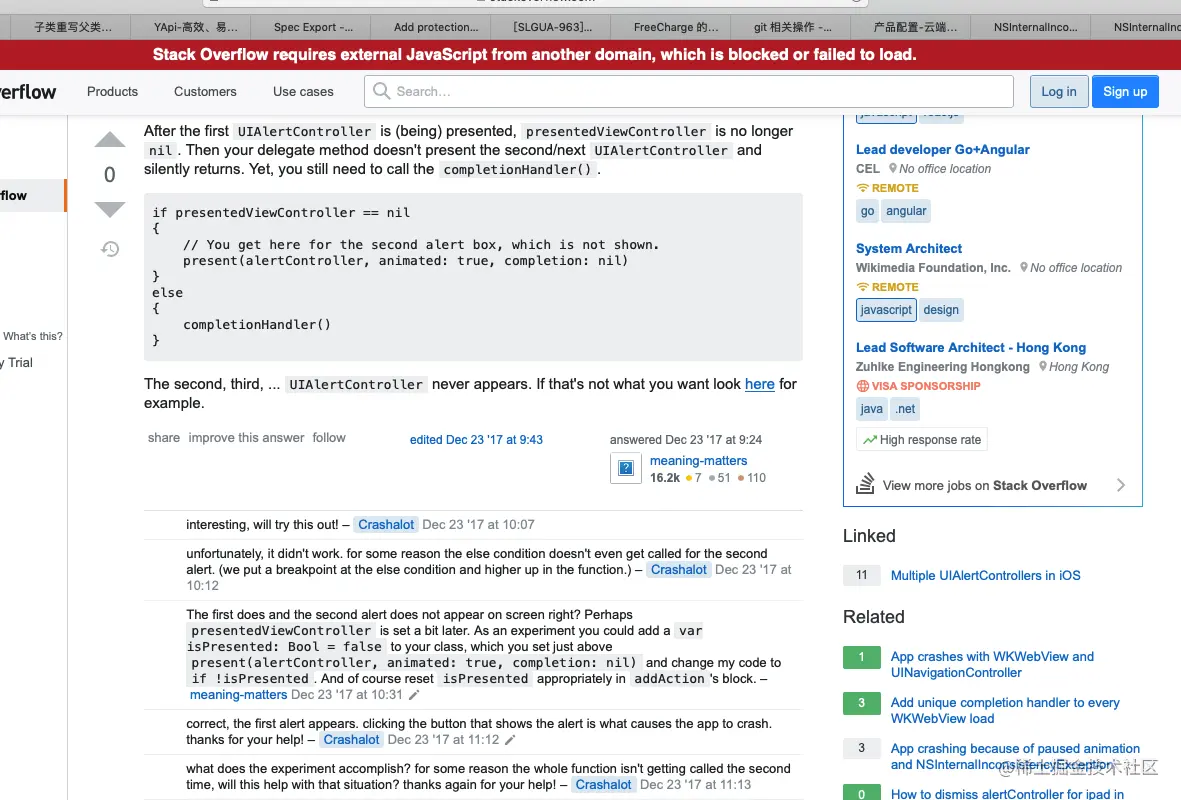Open the Customers nav item
The image size is (1181, 800).
coord(205,91)
